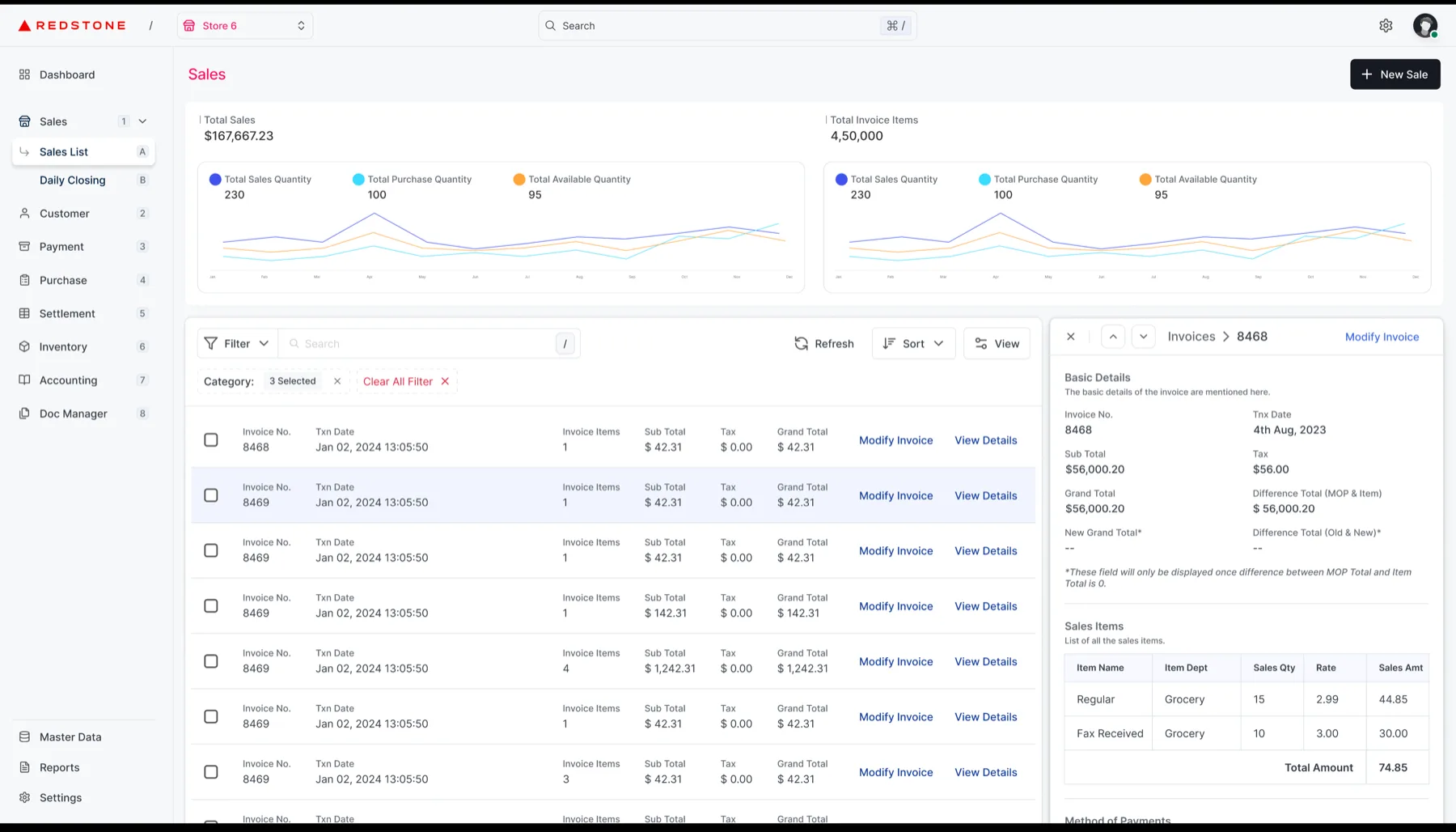The height and width of the screenshot is (832, 1456).
Task: Click the Fax Received item name
Action: point(1110,733)
